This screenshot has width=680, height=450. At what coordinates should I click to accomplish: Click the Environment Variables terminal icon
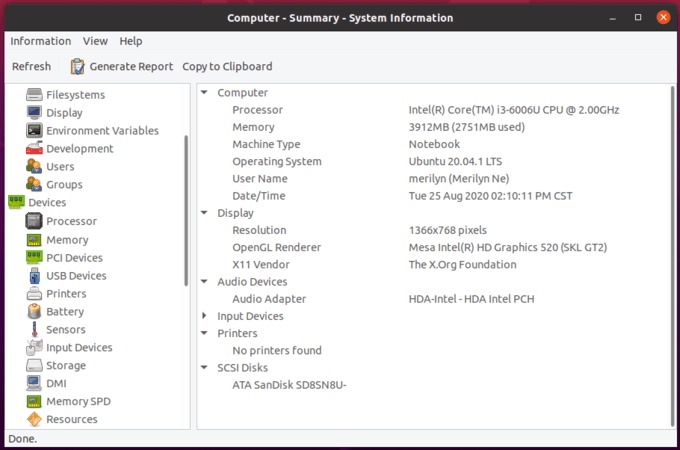point(34,130)
